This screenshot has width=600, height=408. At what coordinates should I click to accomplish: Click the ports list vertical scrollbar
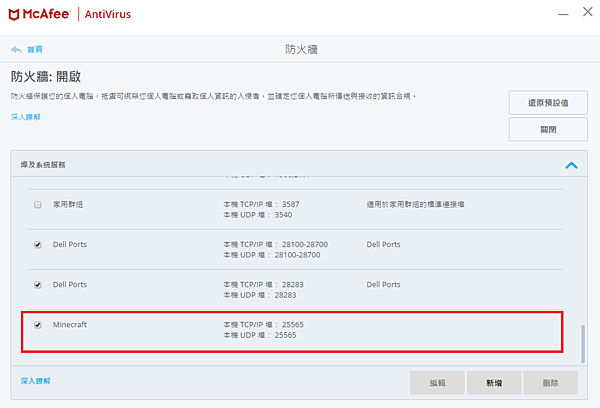[x=583, y=344]
